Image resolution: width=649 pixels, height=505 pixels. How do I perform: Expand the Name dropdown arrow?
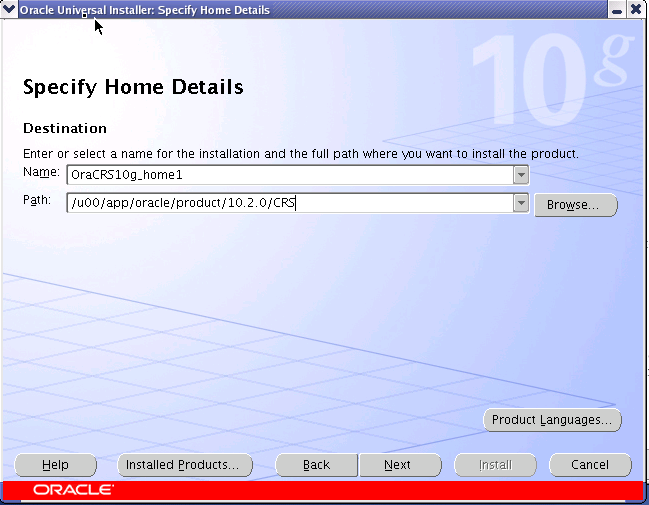pyautogui.click(x=521, y=175)
